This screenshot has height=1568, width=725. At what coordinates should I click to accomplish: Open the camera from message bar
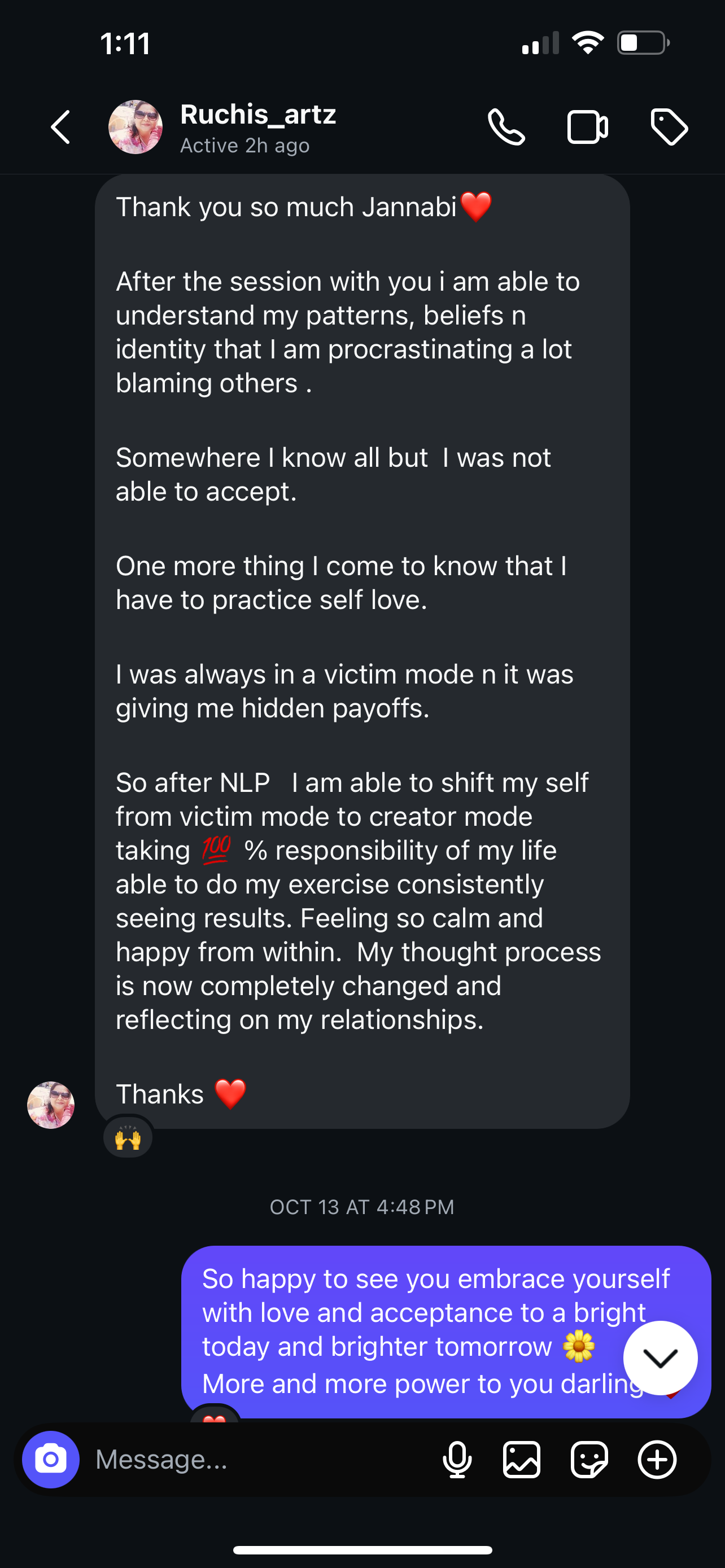pos(50,1459)
